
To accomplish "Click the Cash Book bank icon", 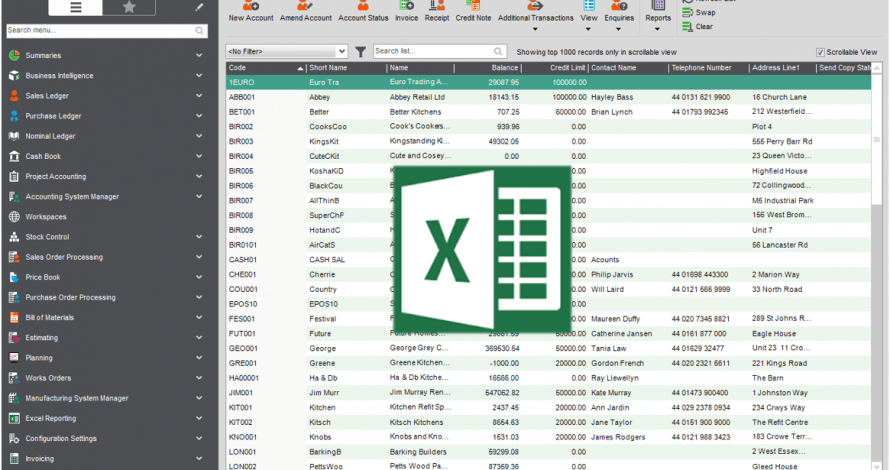I will [14, 156].
